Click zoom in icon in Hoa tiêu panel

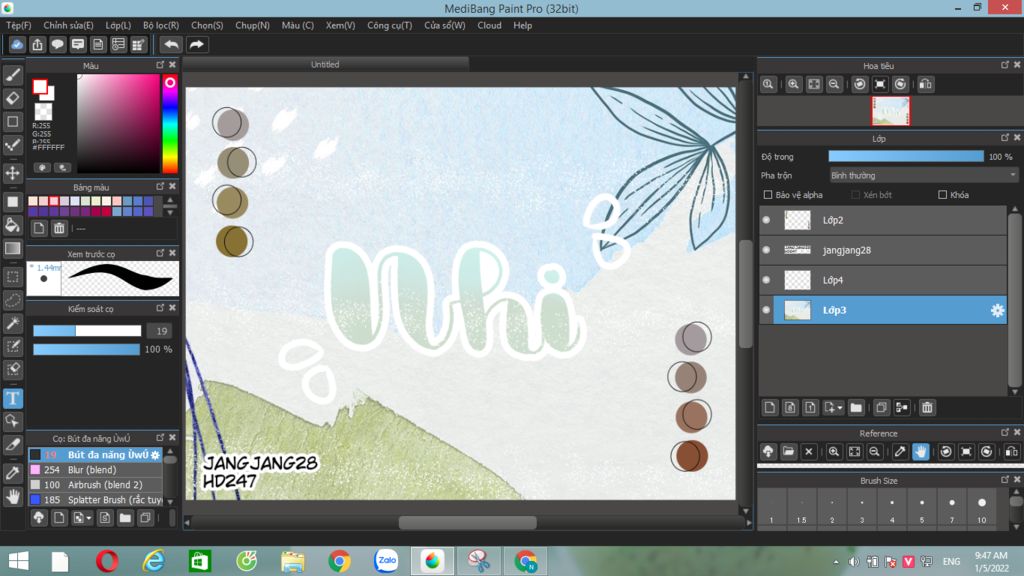coord(793,84)
